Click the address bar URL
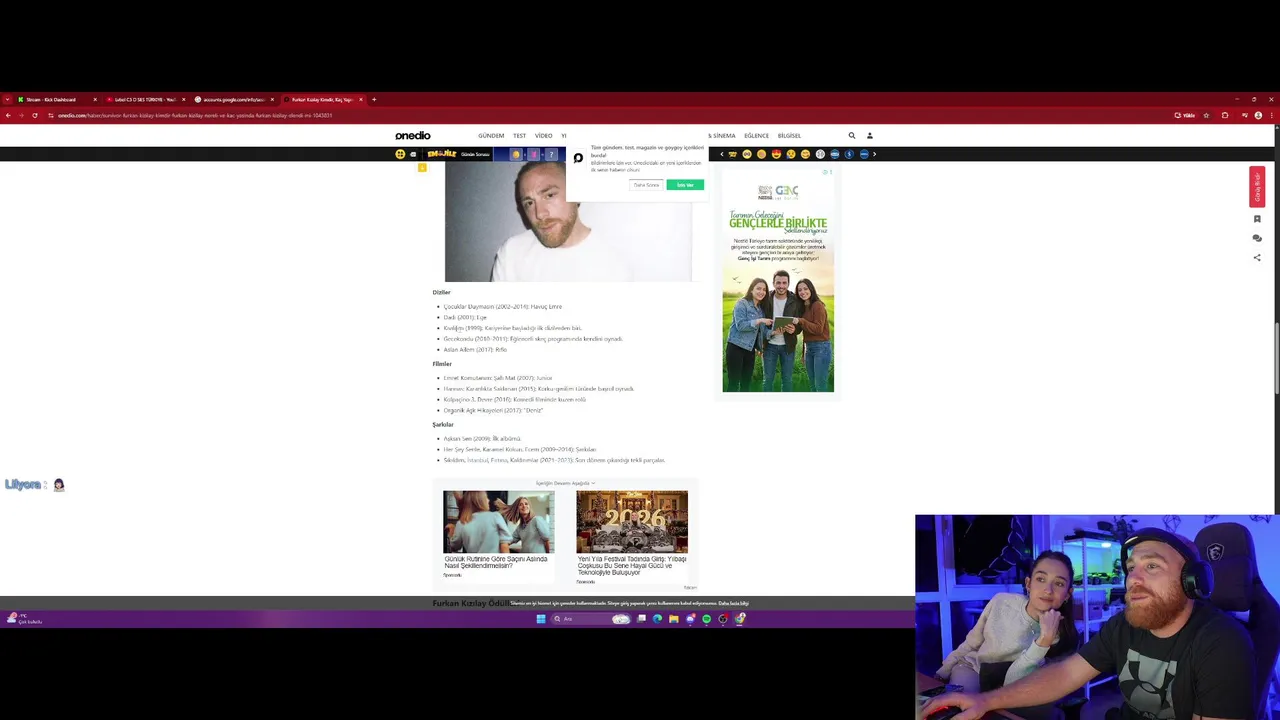This screenshot has height=720, width=1280. coord(195,115)
